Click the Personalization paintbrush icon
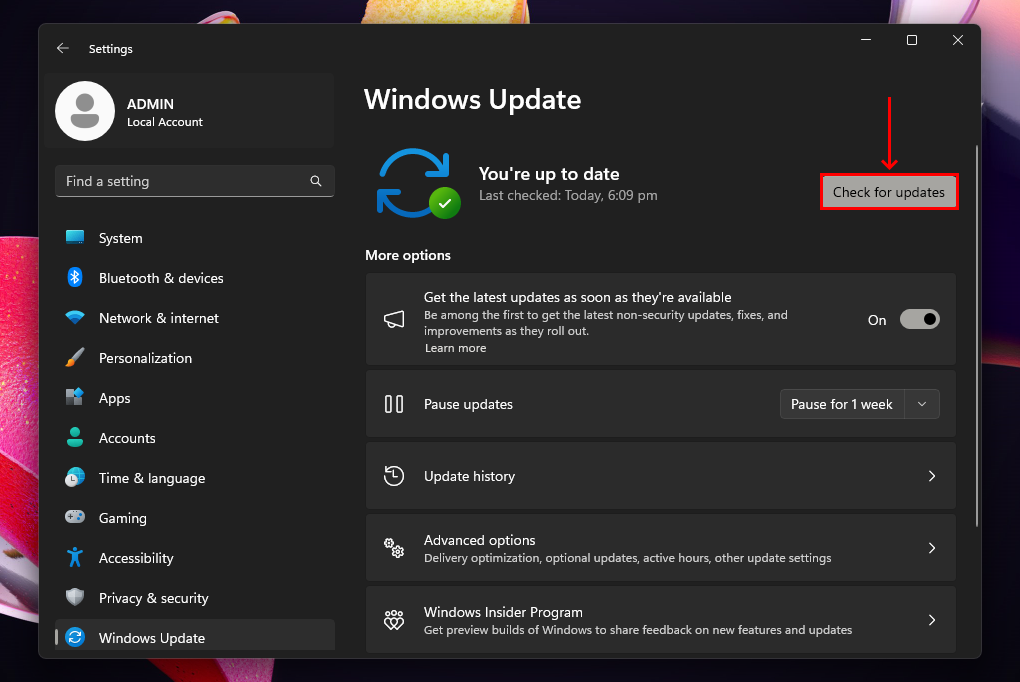This screenshot has width=1020, height=682. [x=75, y=357]
